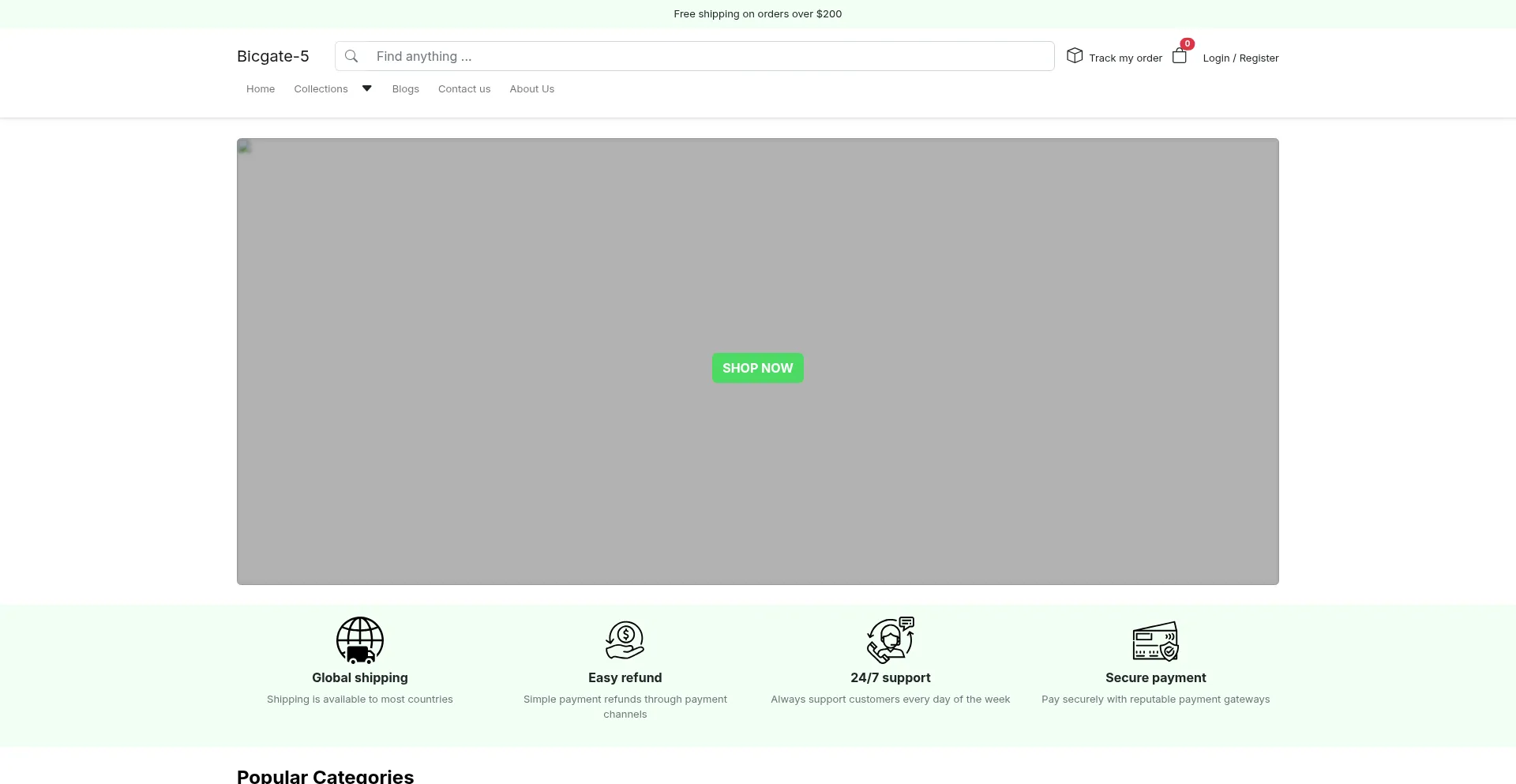Image resolution: width=1516 pixels, height=784 pixels.
Task: Navigate to About Us
Action: [x=531, y=89]
